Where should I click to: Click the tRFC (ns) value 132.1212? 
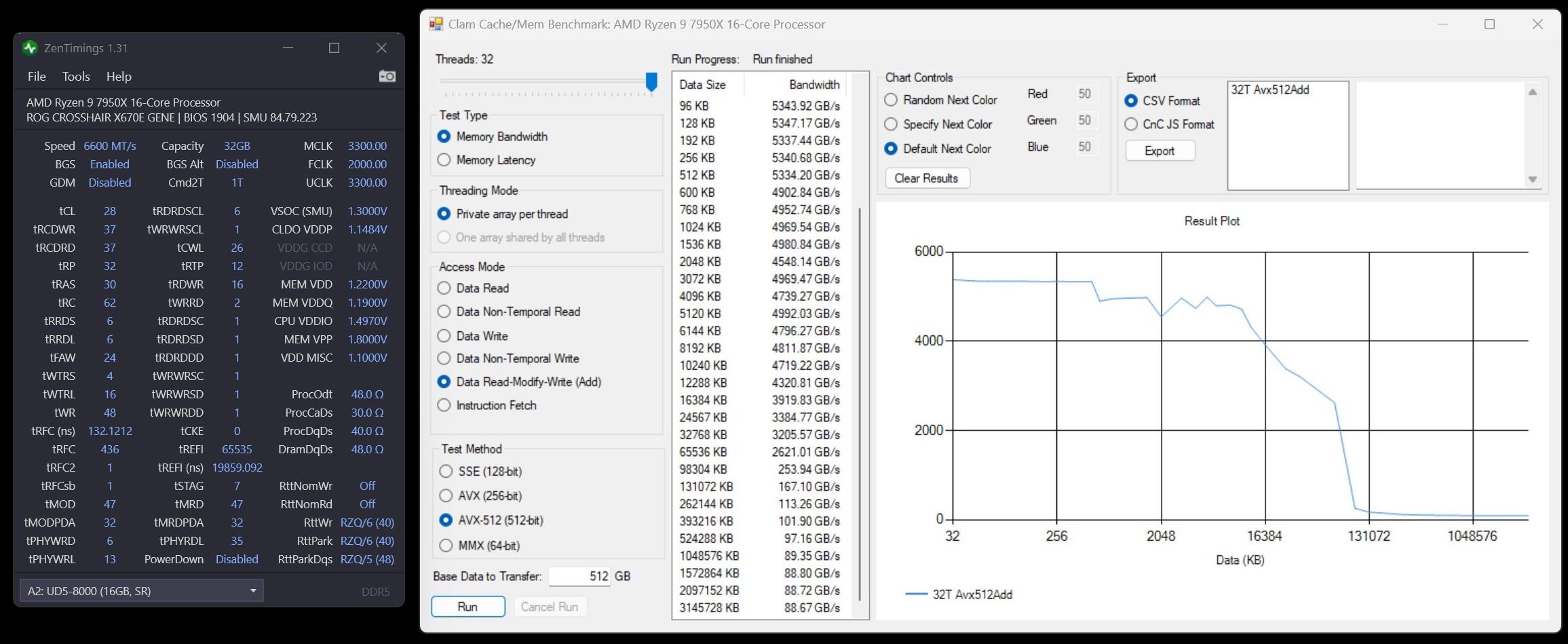(110, 431)
